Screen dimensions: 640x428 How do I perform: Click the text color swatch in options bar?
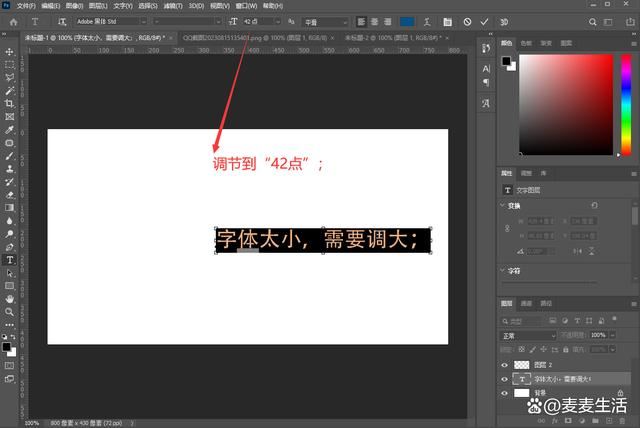pos(408,21)
